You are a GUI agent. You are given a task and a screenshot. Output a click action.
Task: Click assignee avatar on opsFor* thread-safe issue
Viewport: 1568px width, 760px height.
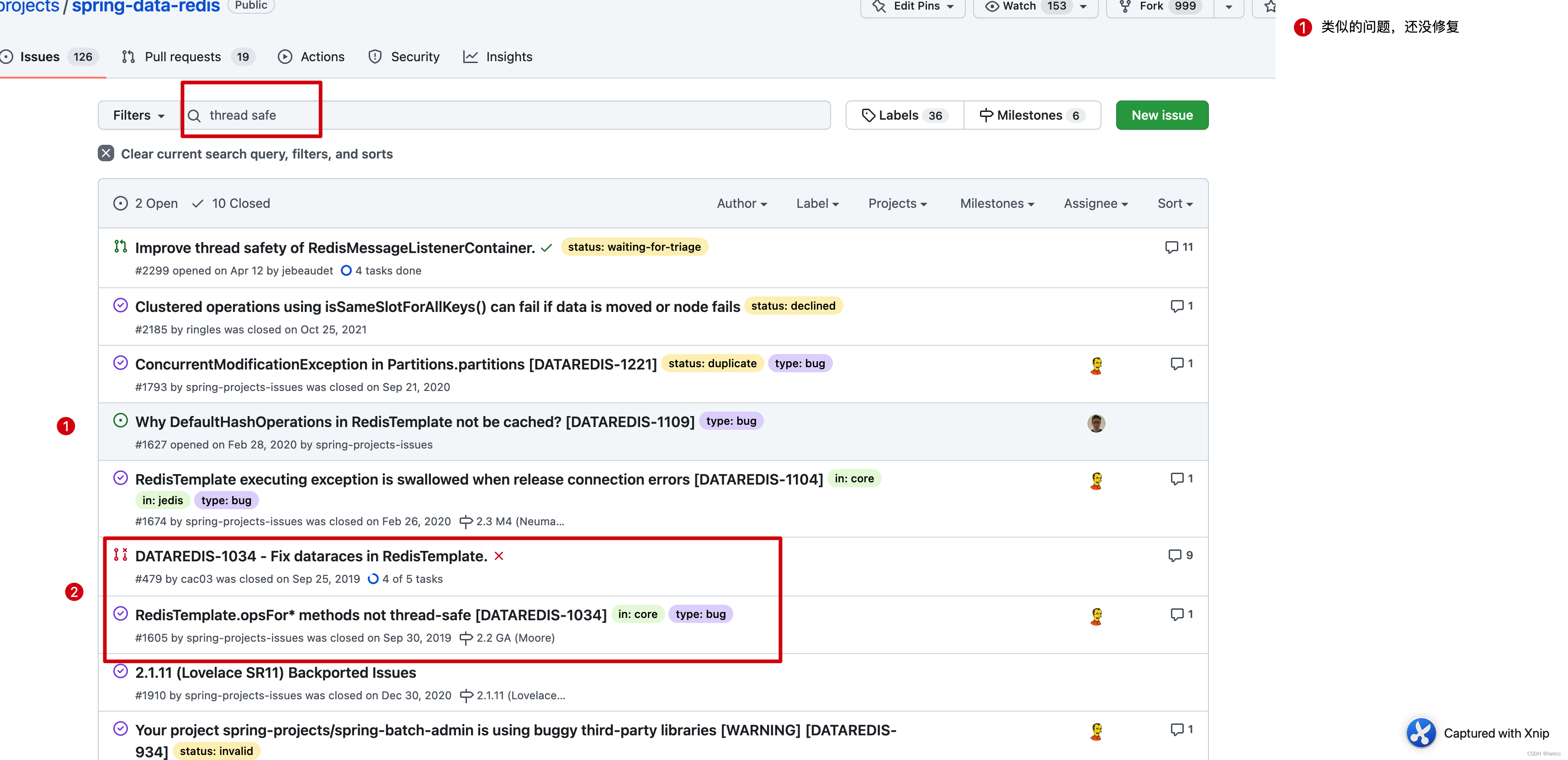1096,617
